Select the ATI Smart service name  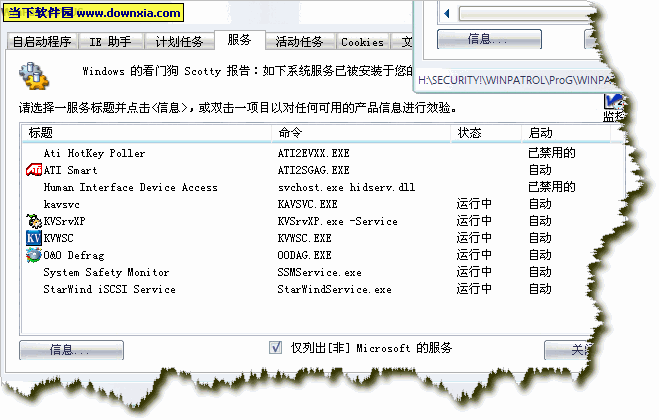pyautogui.click(x=71, y=170)
